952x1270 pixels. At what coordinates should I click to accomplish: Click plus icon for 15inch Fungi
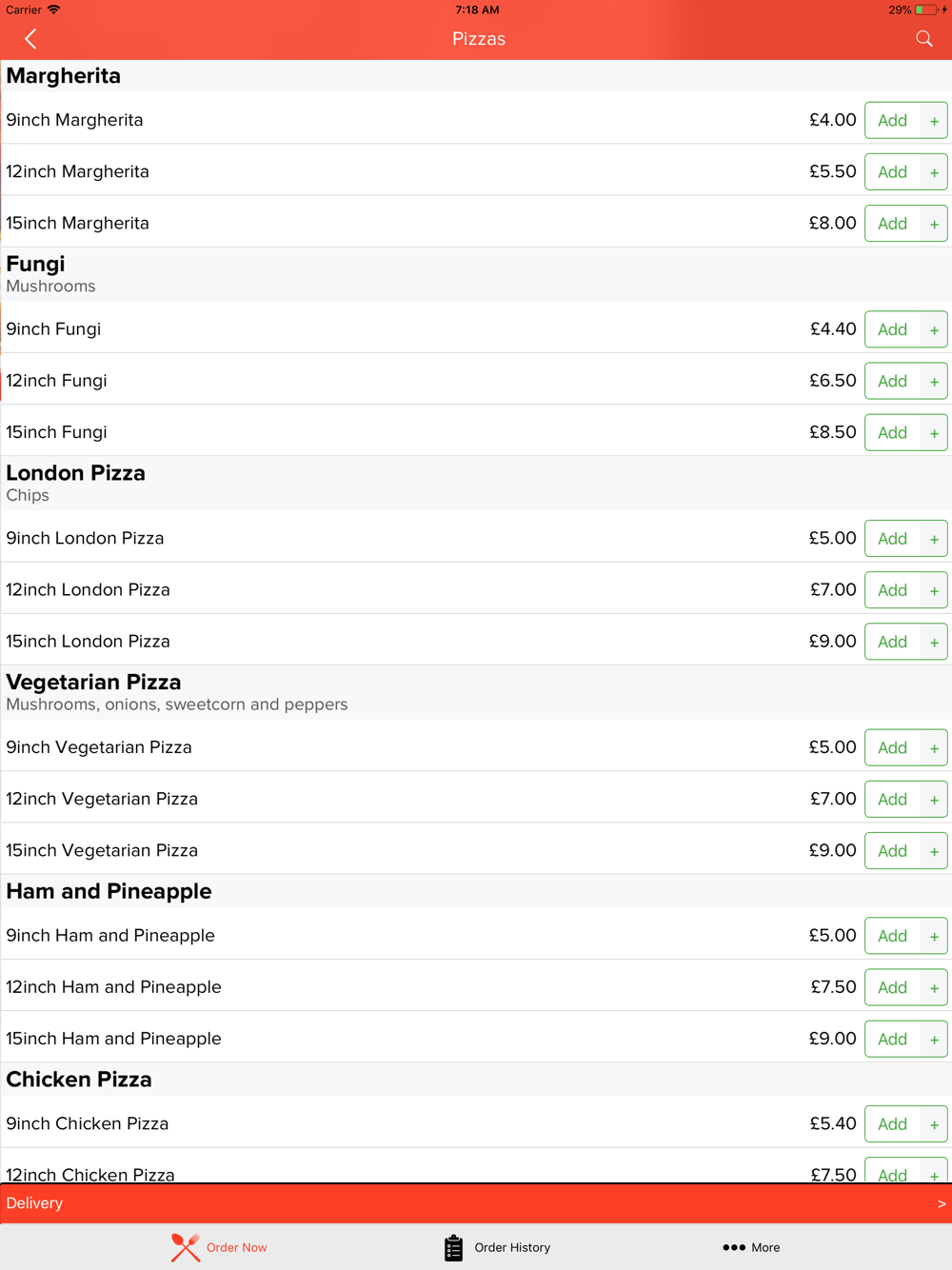934,433
